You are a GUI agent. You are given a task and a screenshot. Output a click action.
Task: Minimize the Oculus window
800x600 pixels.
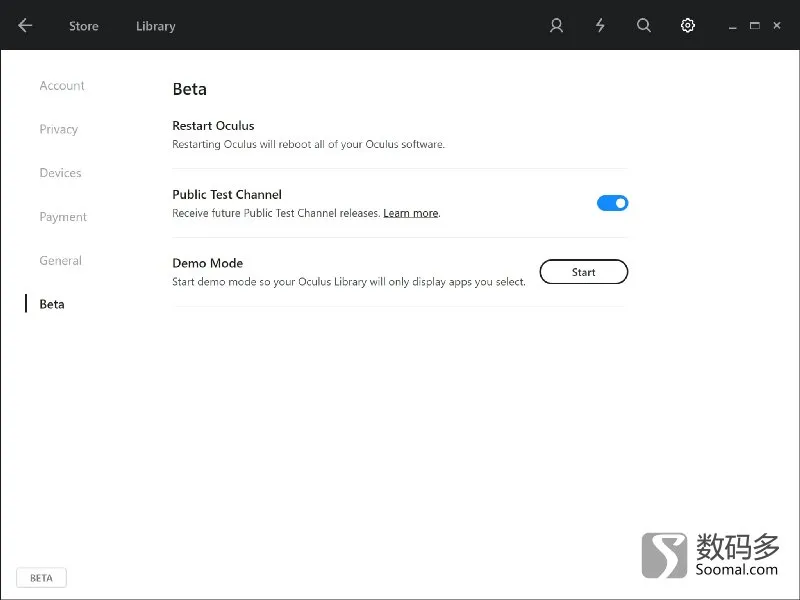click(733, 27)
